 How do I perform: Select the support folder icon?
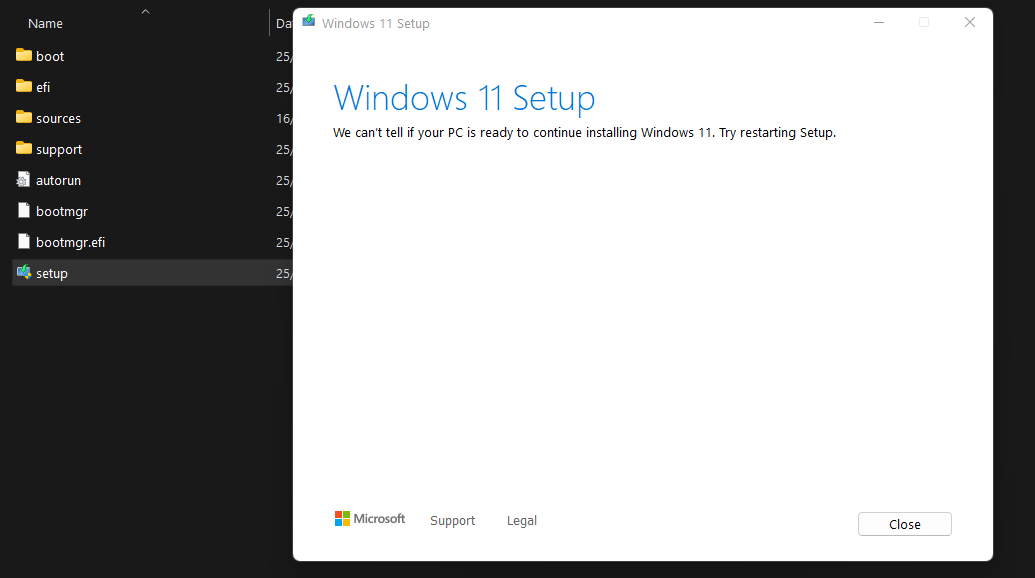click(x=24, y=148)
